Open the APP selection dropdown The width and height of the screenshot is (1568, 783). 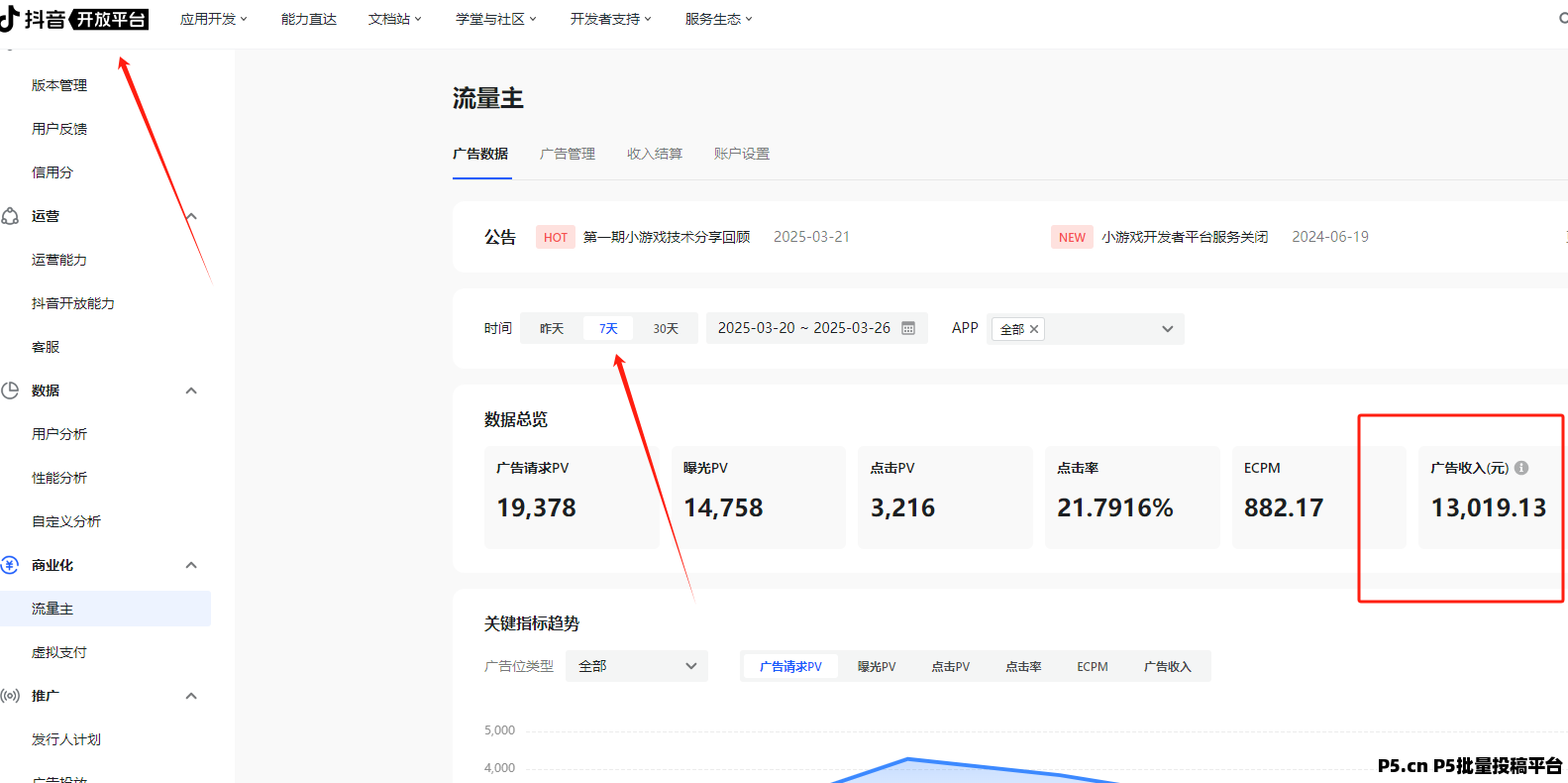1167,329
